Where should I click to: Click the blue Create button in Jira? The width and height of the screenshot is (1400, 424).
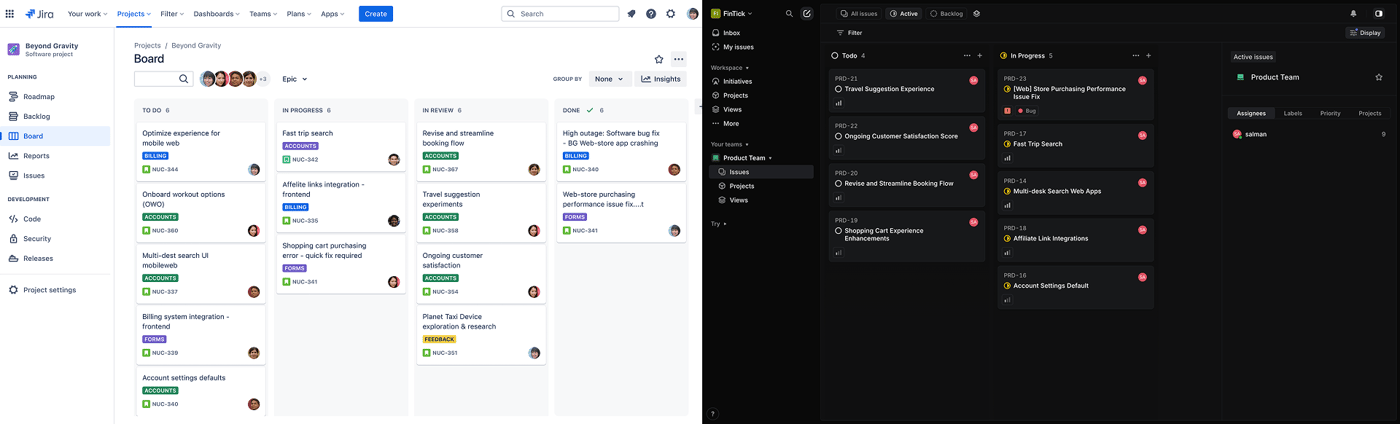[x=376, y=14]
